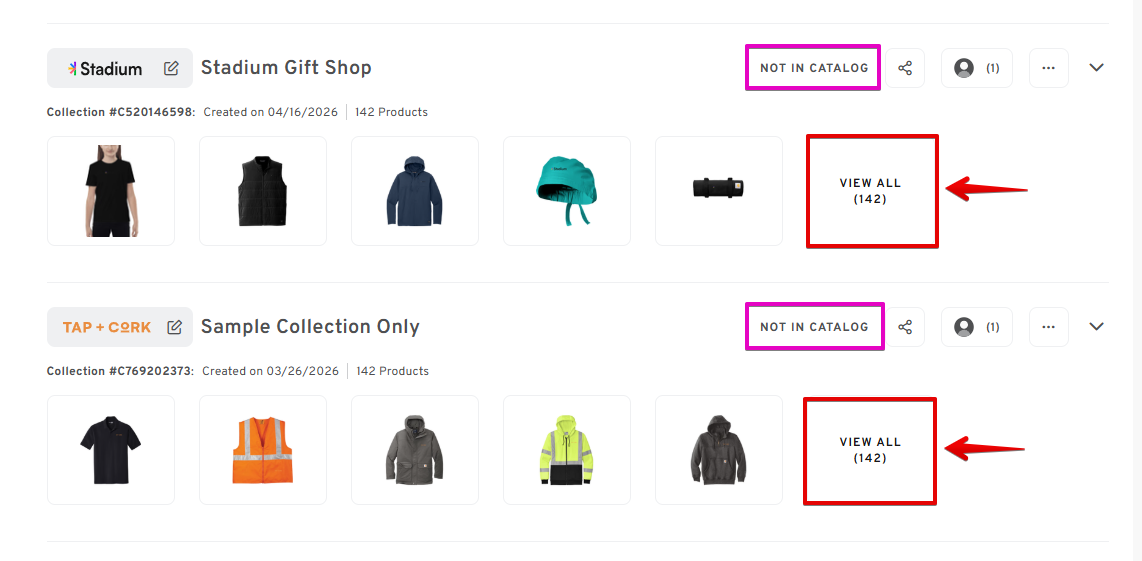Open the black puffer vest product thumbnail
Screen dimensions: 1142x561
click(263, 191)
